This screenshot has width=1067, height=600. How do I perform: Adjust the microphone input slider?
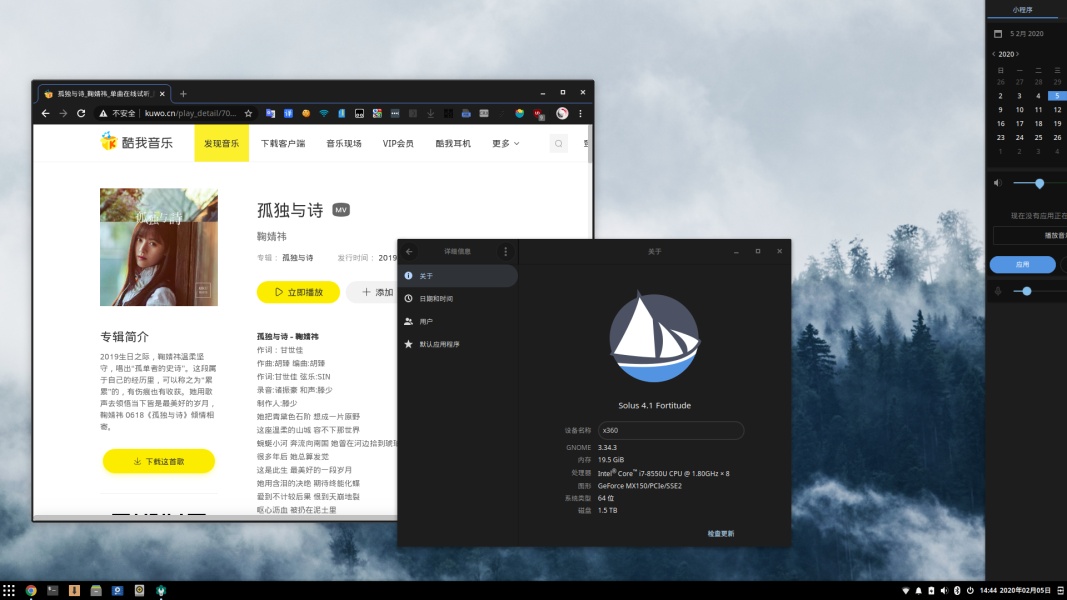[1027, 291]
